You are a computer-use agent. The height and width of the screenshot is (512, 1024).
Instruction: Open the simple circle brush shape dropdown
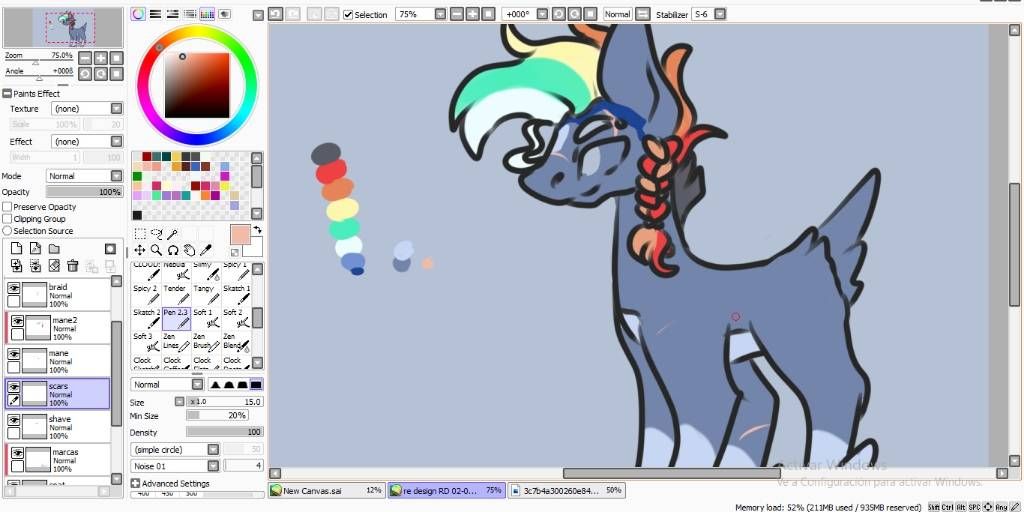tap(213, 449)
